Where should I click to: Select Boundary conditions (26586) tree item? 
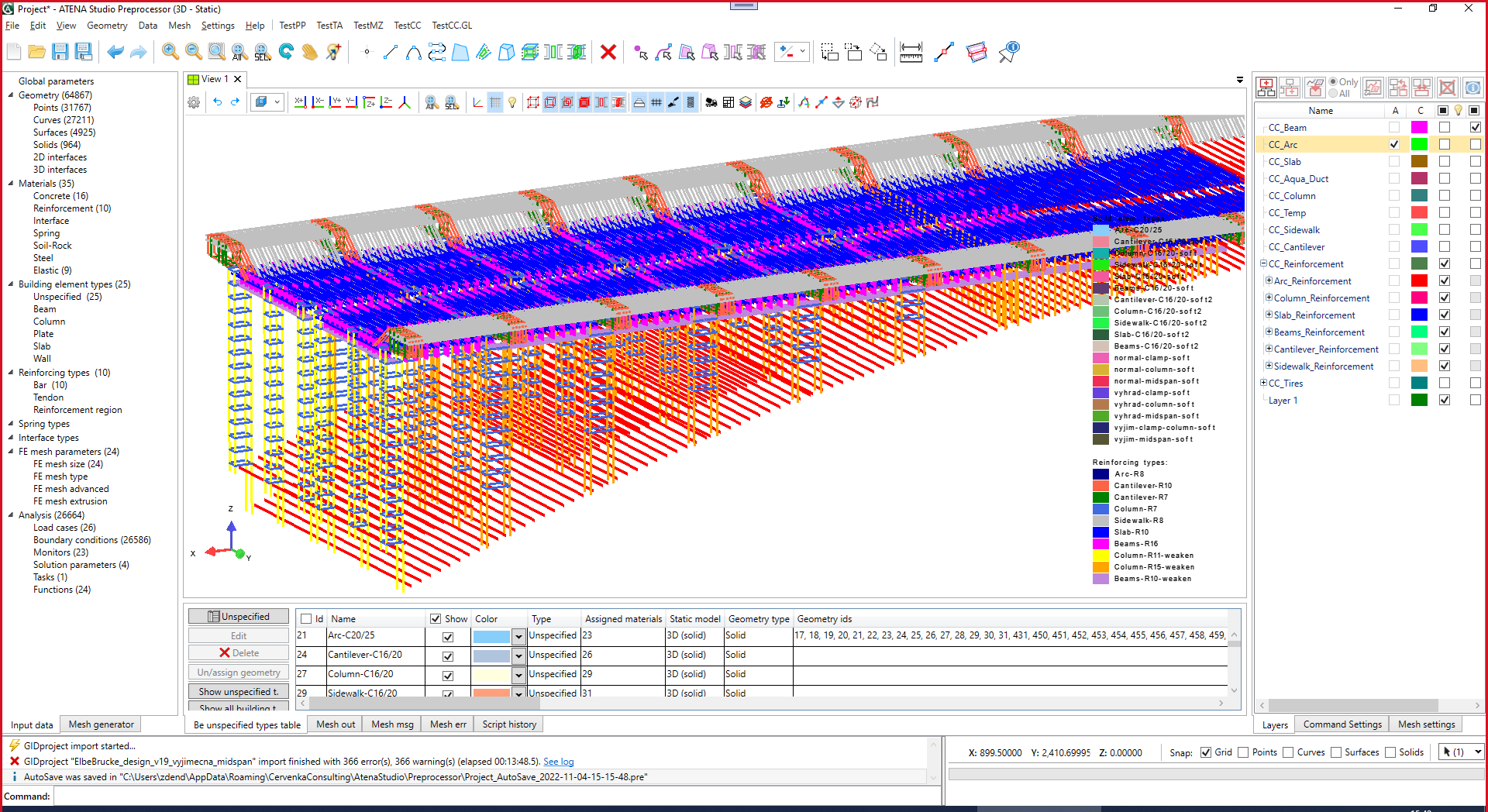(x=91, y=540)
